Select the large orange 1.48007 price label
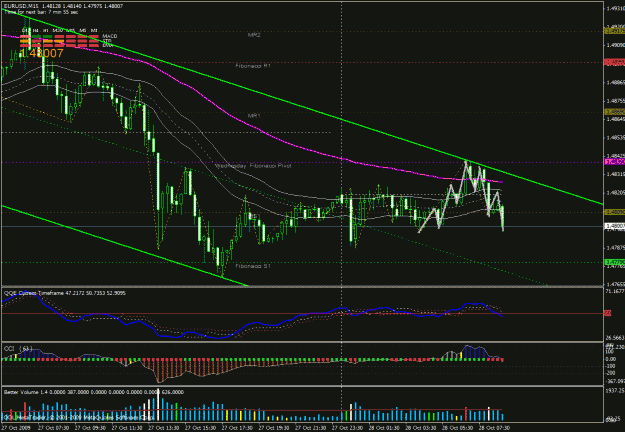Screen dimensions: 625x432 (42, 53)
